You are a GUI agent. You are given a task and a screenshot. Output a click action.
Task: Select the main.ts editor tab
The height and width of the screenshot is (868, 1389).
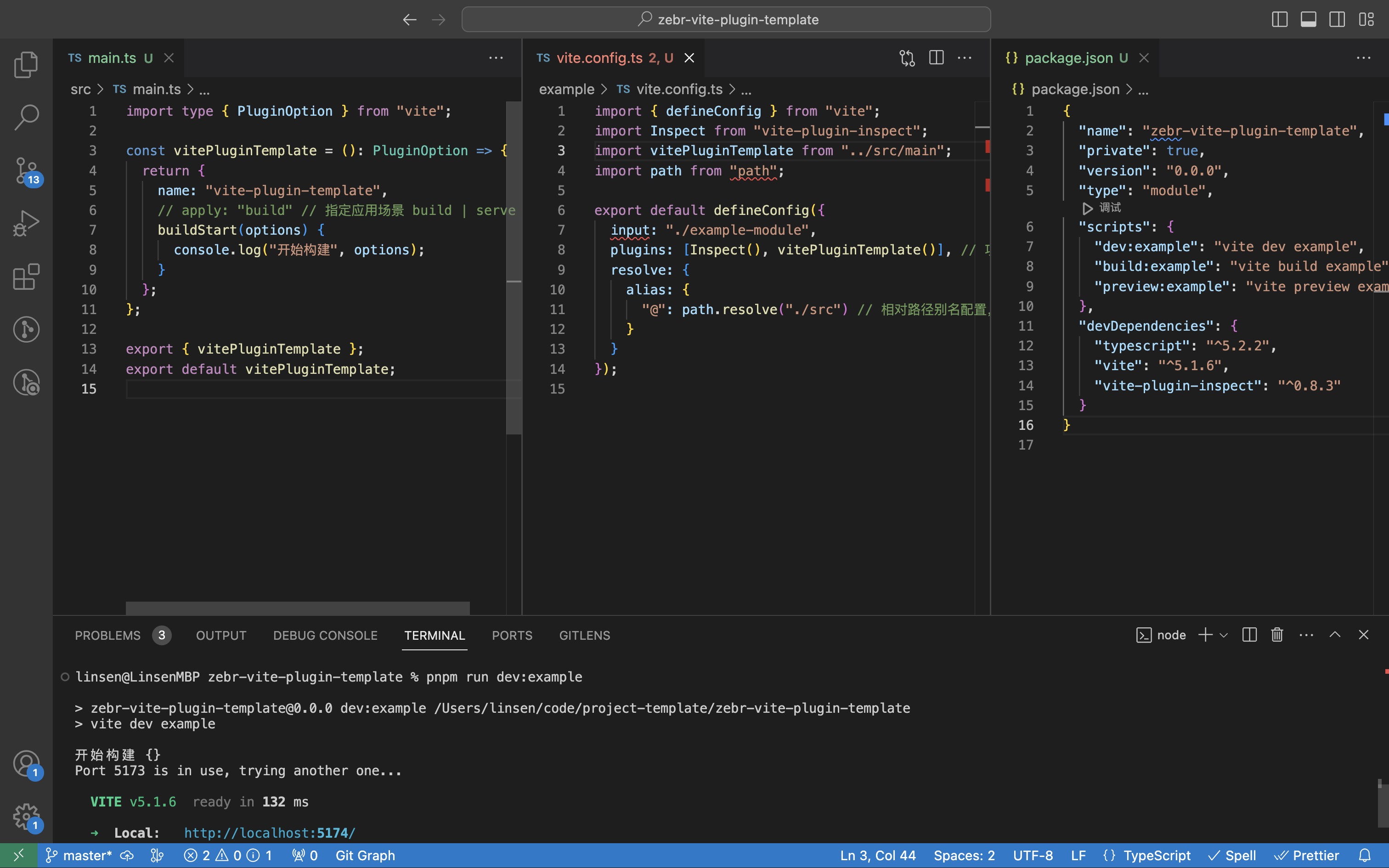pos(119,58)
